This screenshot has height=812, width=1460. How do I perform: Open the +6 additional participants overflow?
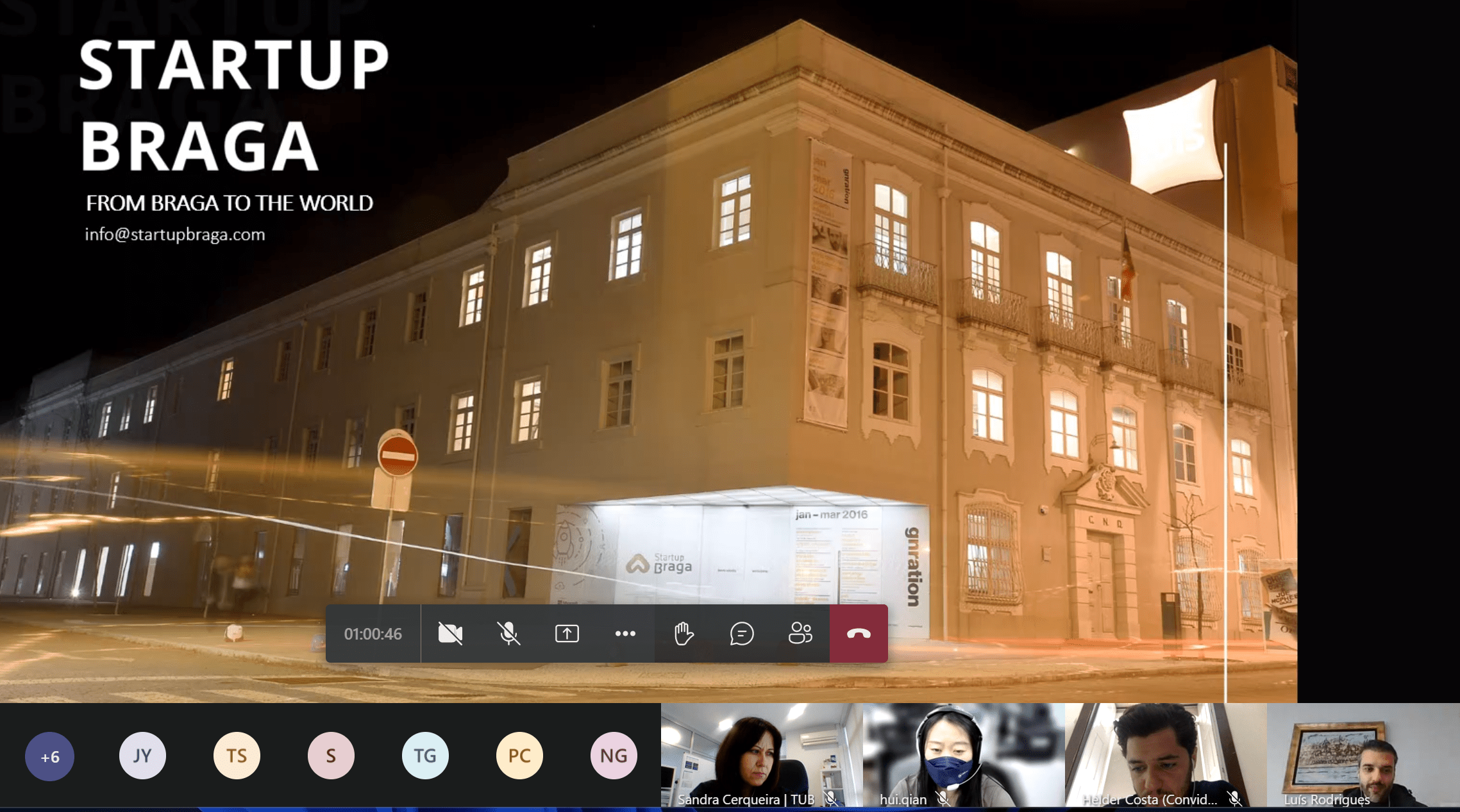(x=49, y=756)
